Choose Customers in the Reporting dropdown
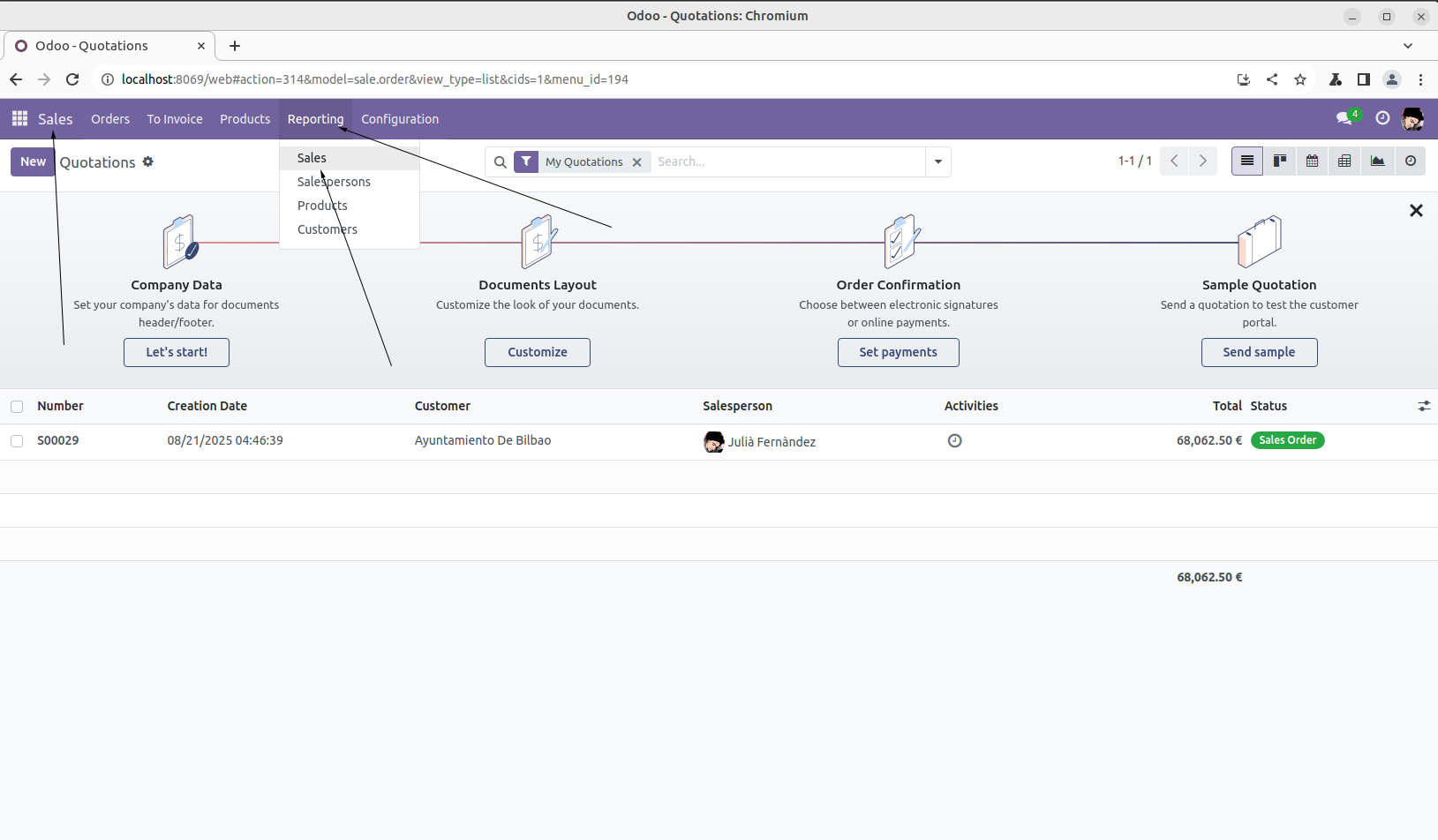 click(328, 229)
